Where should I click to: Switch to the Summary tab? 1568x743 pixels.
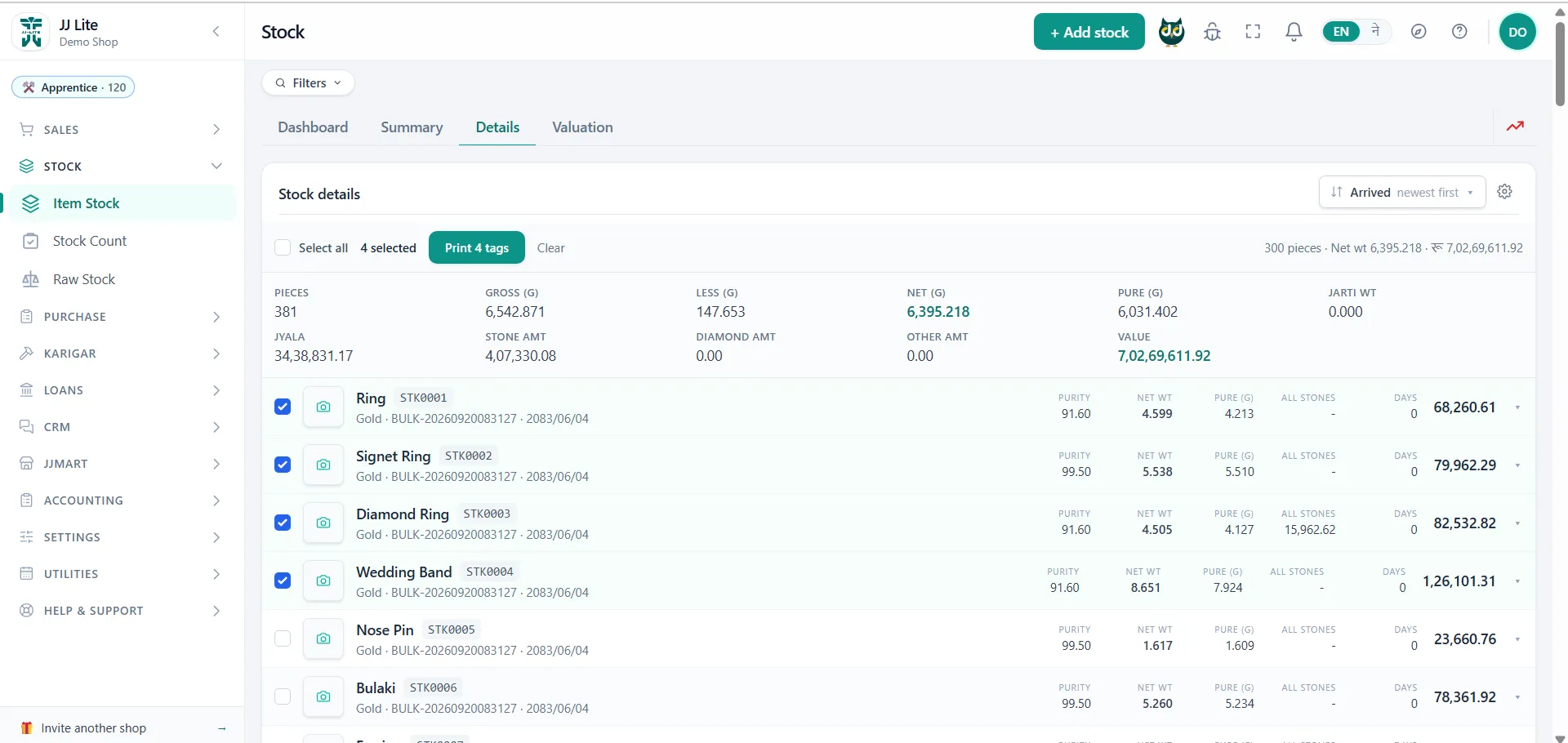click(412, 127)
